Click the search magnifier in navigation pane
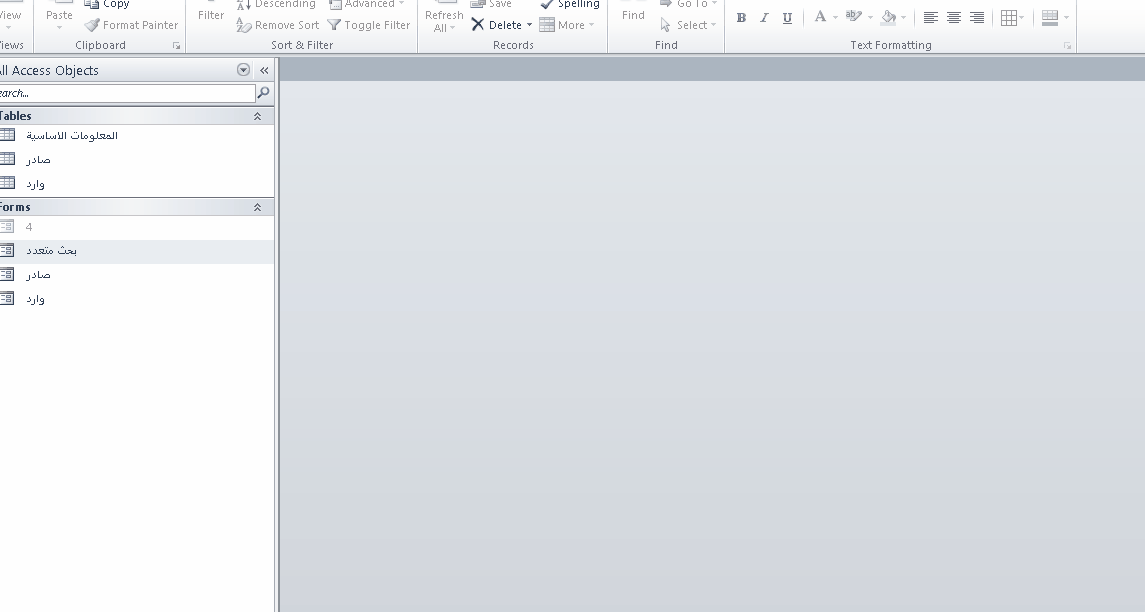Image resolution: width=1145 pixels, height=612 pixels. [x=264, y=93]
